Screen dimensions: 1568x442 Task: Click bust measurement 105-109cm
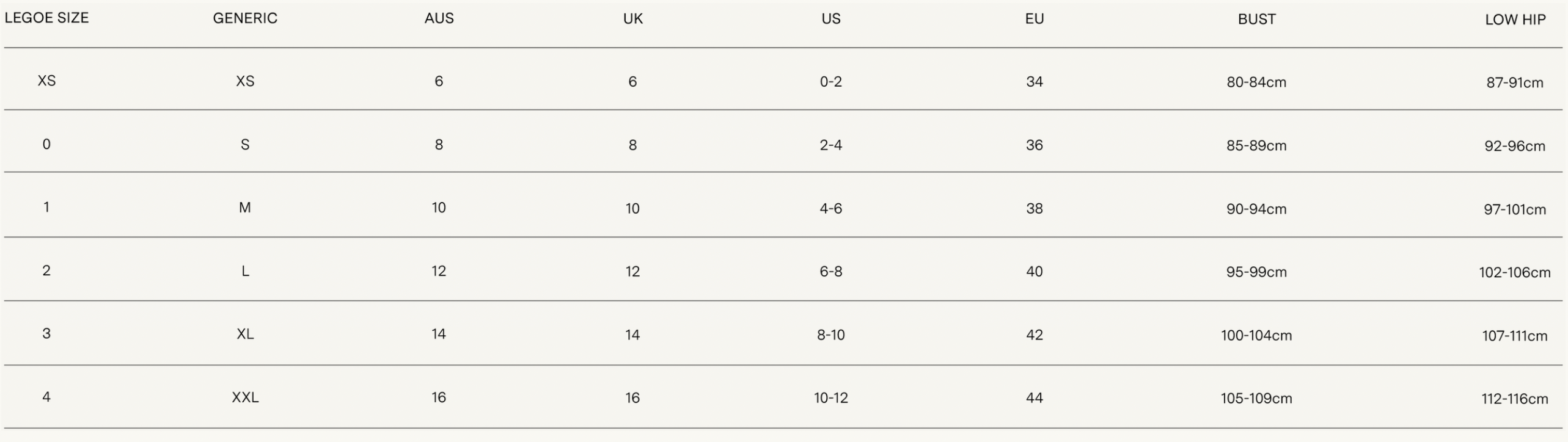pyautogui.click(x=1256, y=399)
